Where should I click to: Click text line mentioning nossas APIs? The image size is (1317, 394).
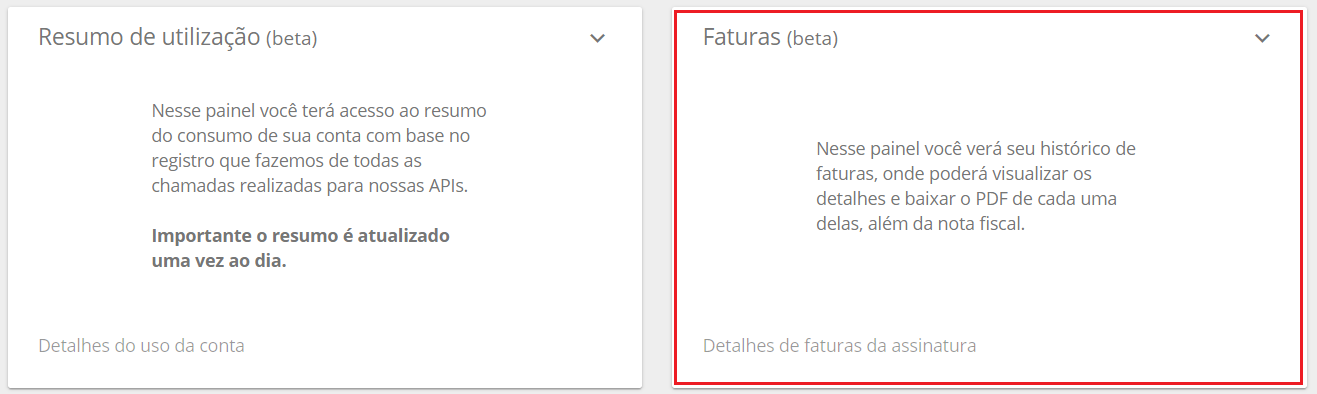tap(310, 186)
